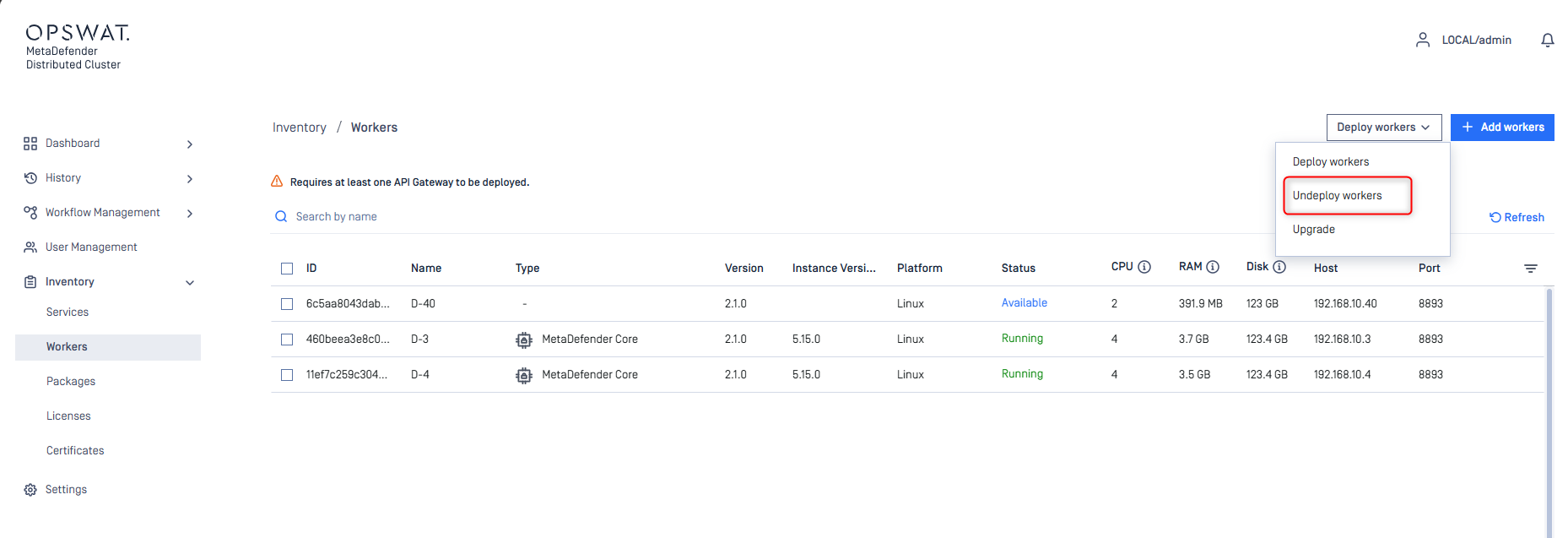The width and height of the screenshot is (1568, 538).
Task: Click the Refresh link
Action: (x=1517, y=217)
